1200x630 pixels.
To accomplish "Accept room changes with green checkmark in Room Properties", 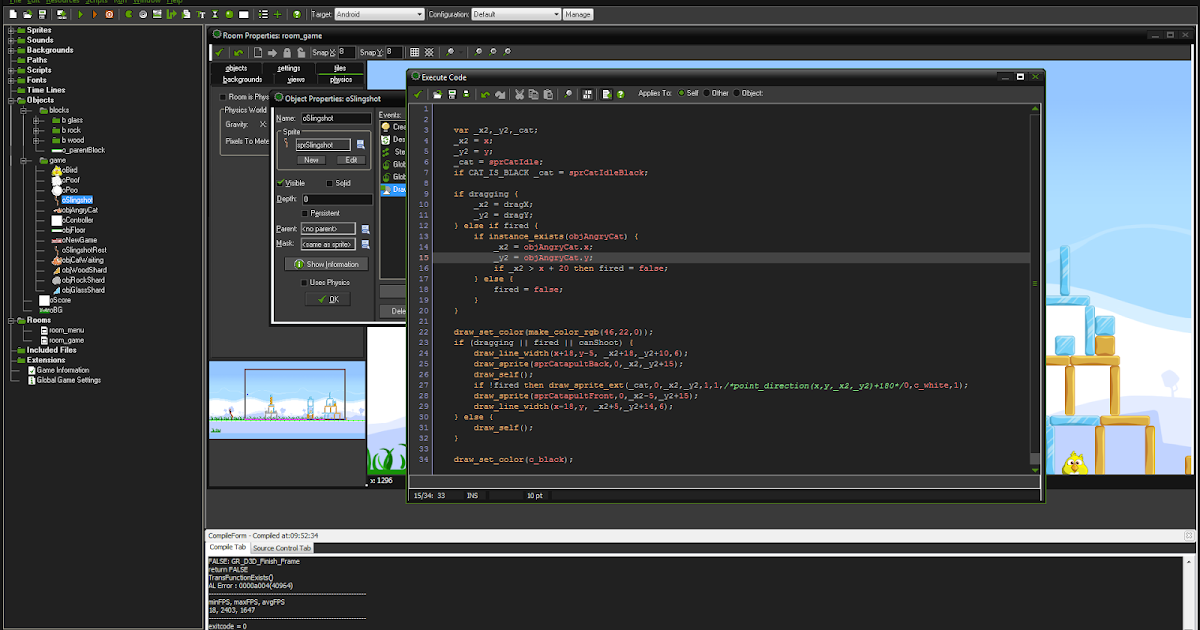I will [219, 52].
